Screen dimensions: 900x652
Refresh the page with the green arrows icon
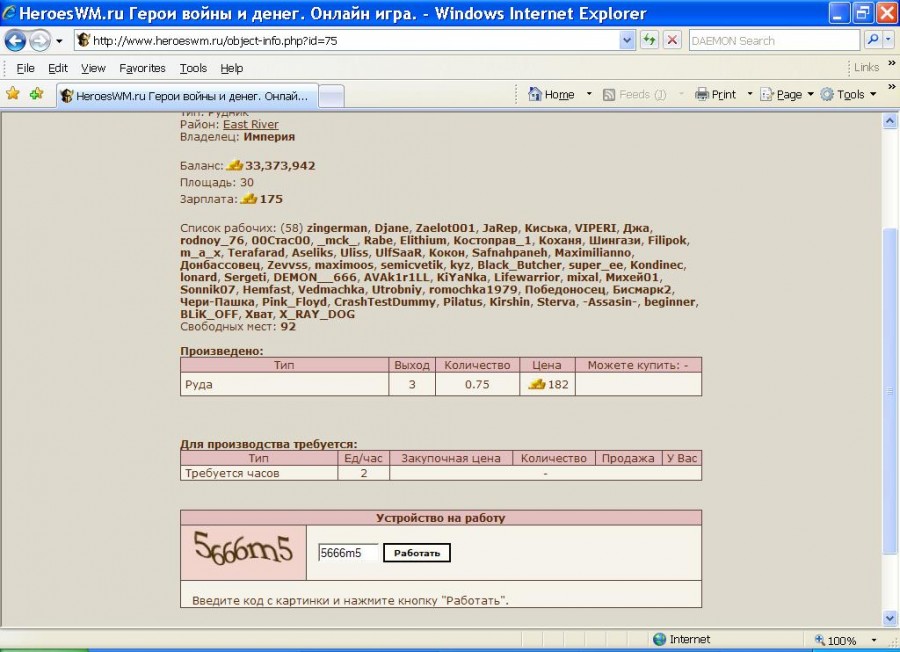[x=649, y=40]
